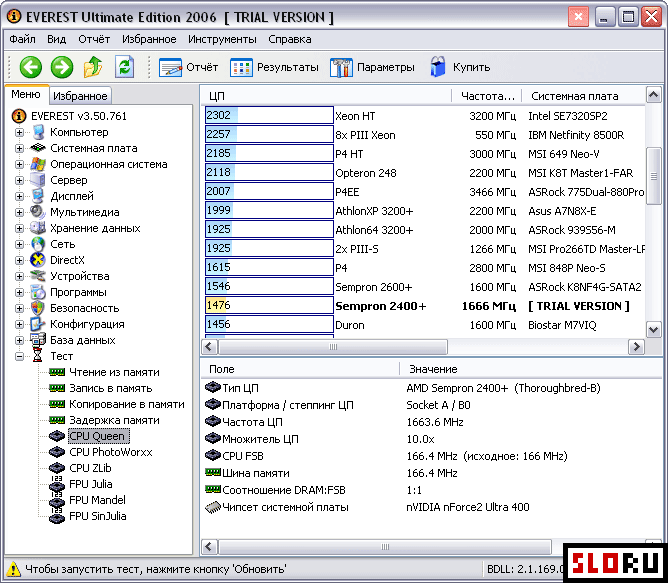Image resolution: width=668 pixels, height=583 pixels.
Task: Select the Программы icon in tree
Action: 37,292
